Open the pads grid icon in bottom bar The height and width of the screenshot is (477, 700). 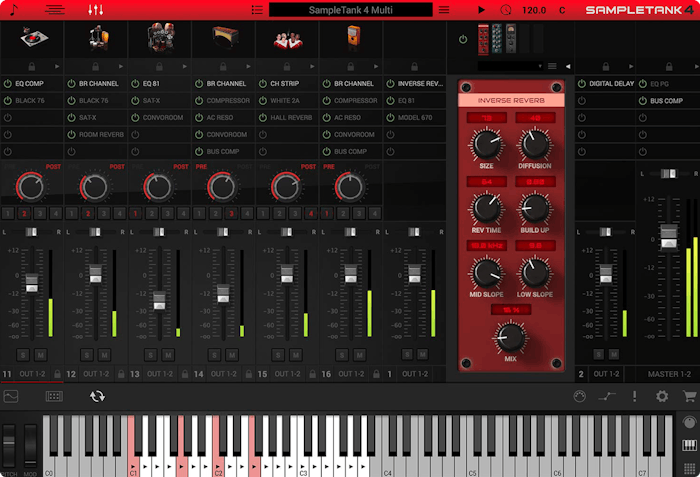click(54, 396)
